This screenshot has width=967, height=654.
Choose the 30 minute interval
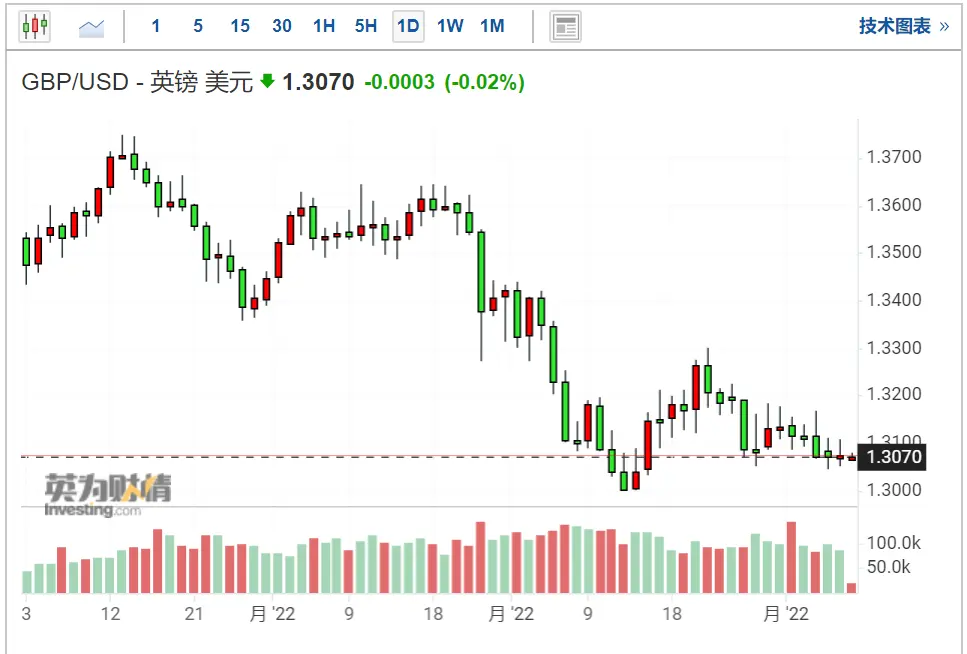[282, 27]
